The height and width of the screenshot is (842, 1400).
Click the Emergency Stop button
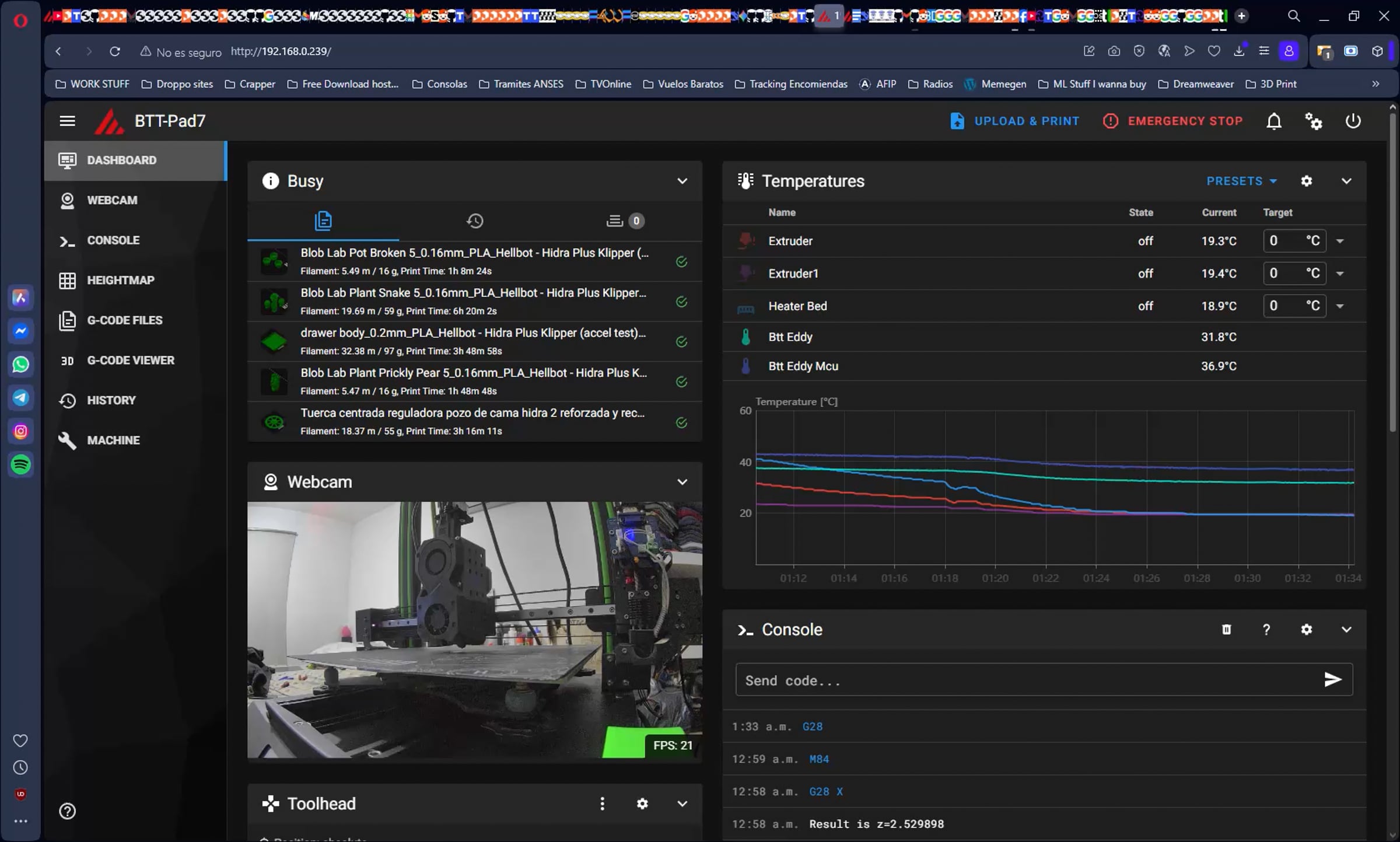(x=1172, y=121)
